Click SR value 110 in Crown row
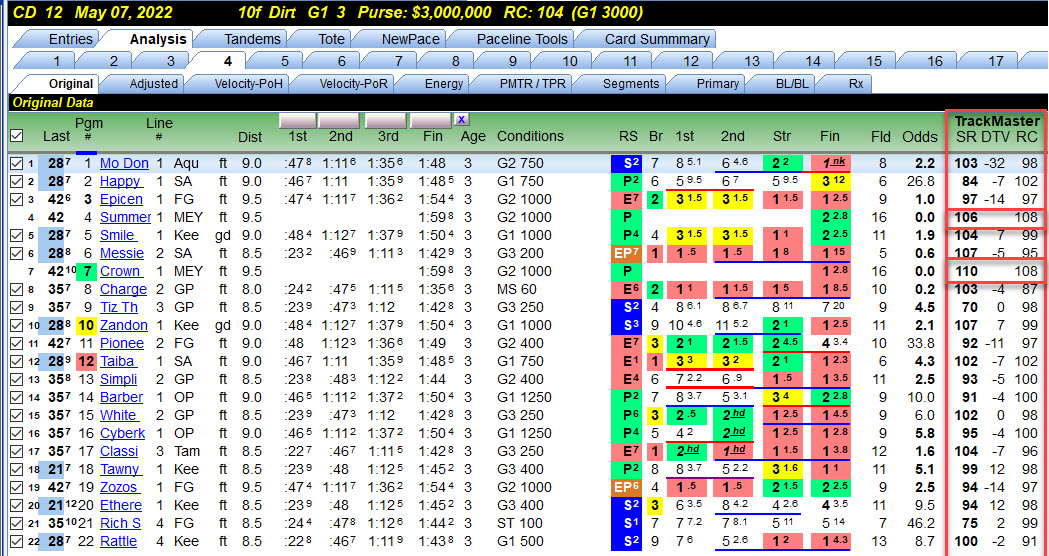Screen dimensions: 1049x556 (966, 272)
